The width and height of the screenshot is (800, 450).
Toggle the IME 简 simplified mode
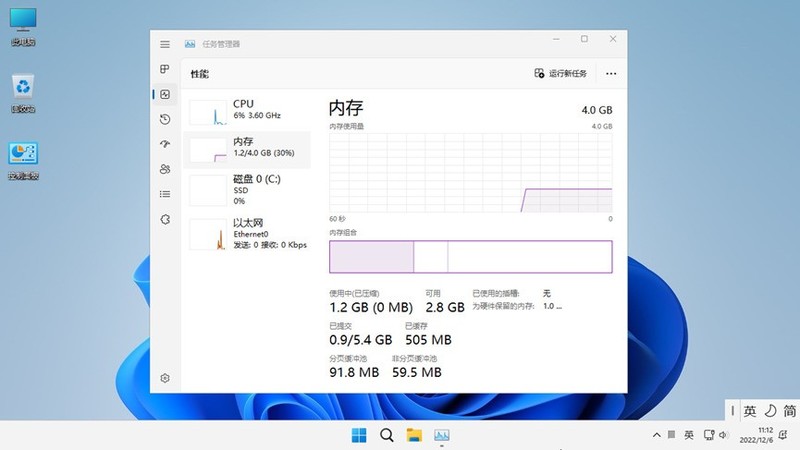790,411
